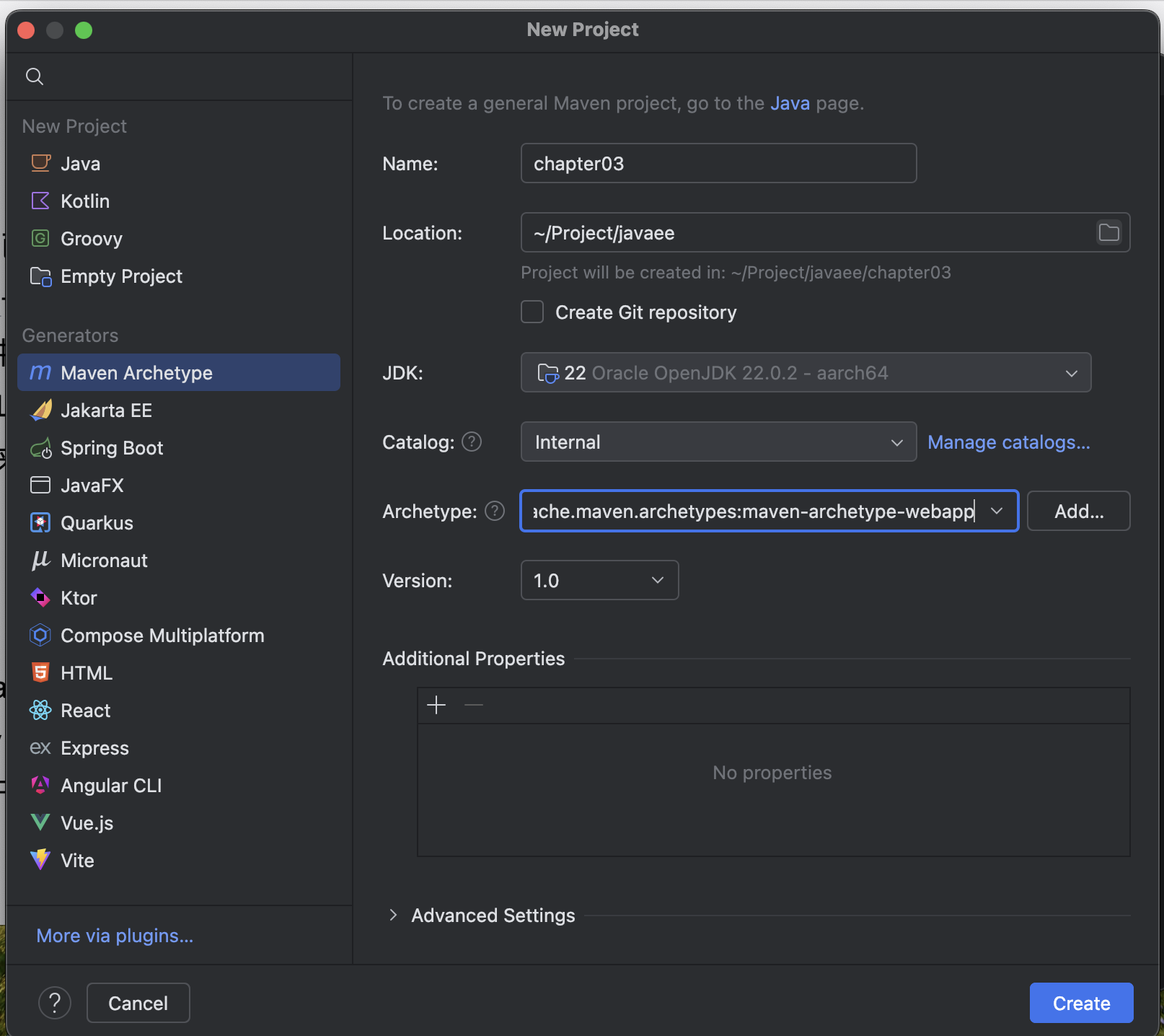The height and width of the screenshot is (1036, 1164).
Task: Choose the Jakarta EE generator
Action: click(179, 410)
